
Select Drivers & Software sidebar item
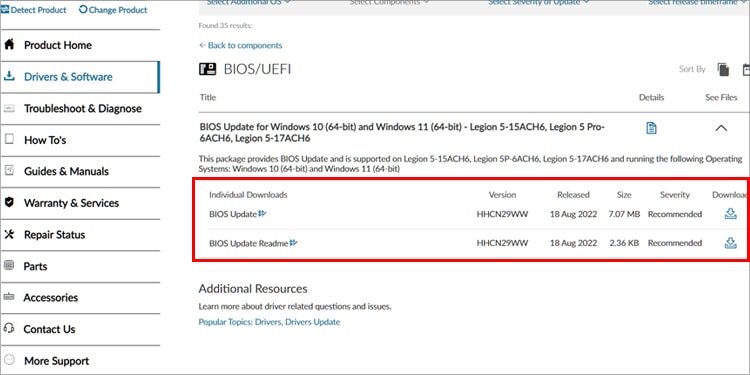tap(80, 77)
